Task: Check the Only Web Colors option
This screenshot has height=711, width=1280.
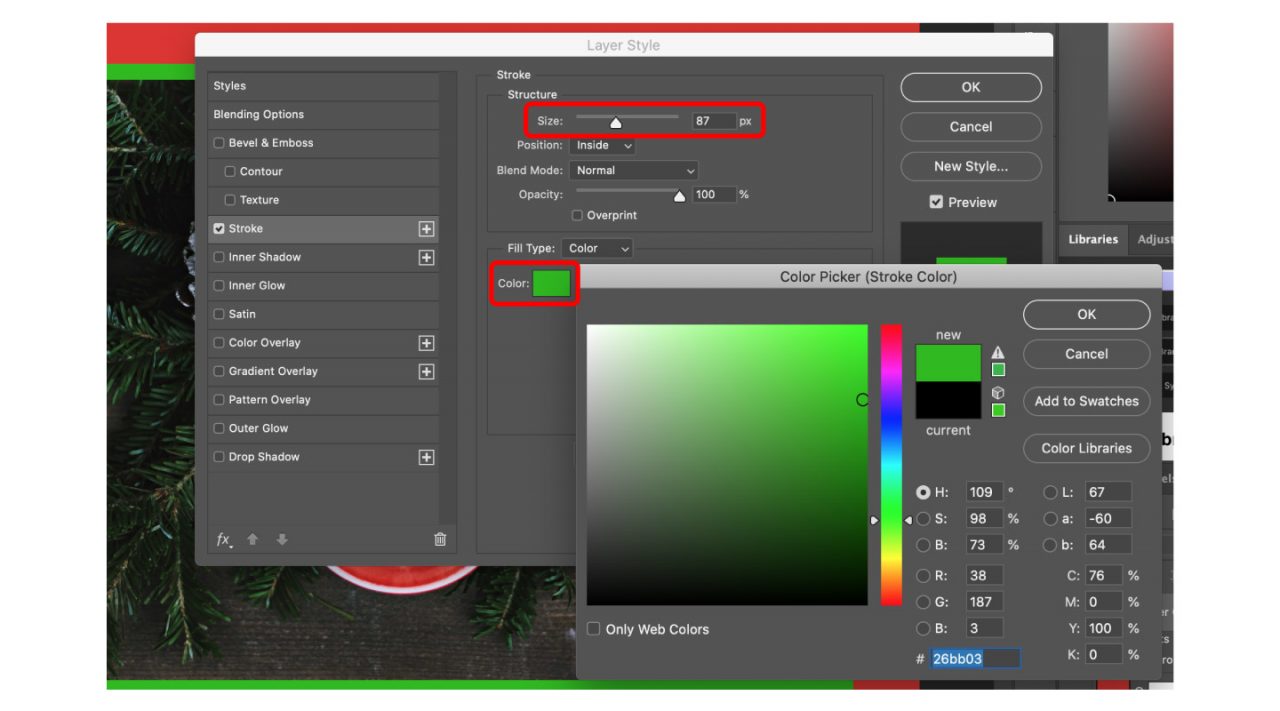Action: 593,628
